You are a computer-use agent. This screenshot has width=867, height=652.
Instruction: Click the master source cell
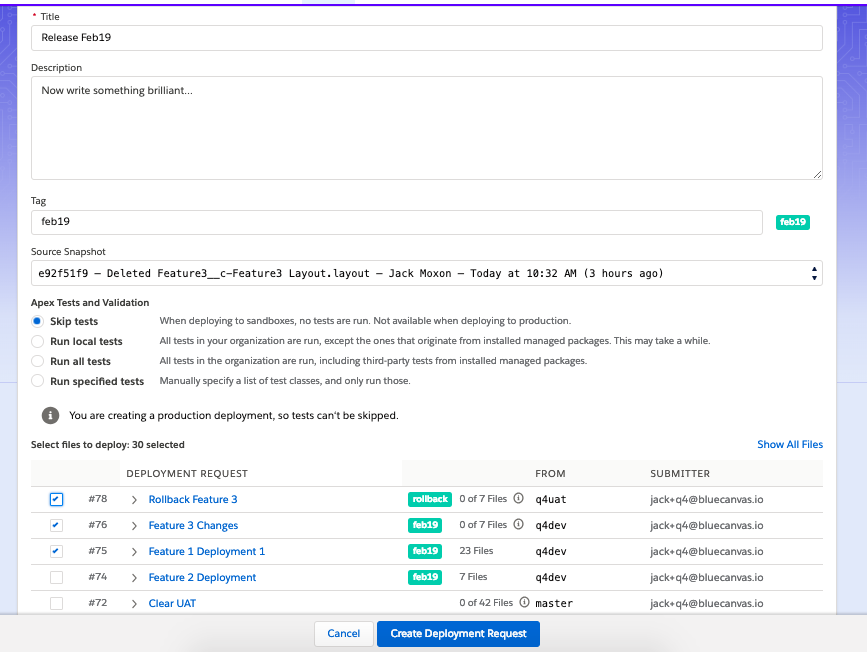[554, 603]
